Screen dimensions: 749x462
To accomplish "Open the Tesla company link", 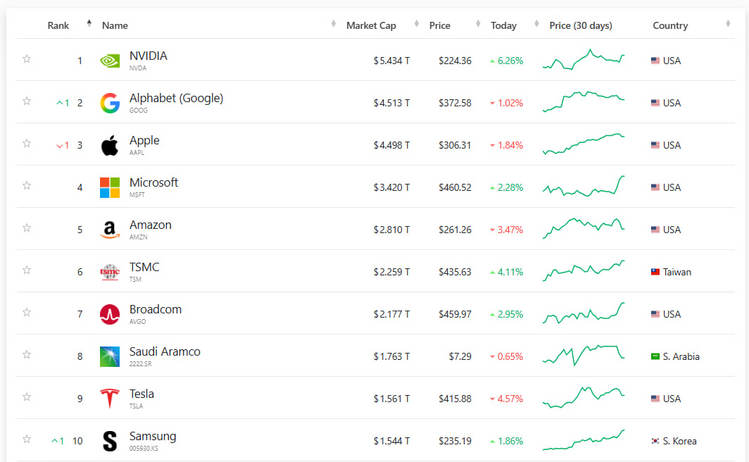I will tap(141, 394).
